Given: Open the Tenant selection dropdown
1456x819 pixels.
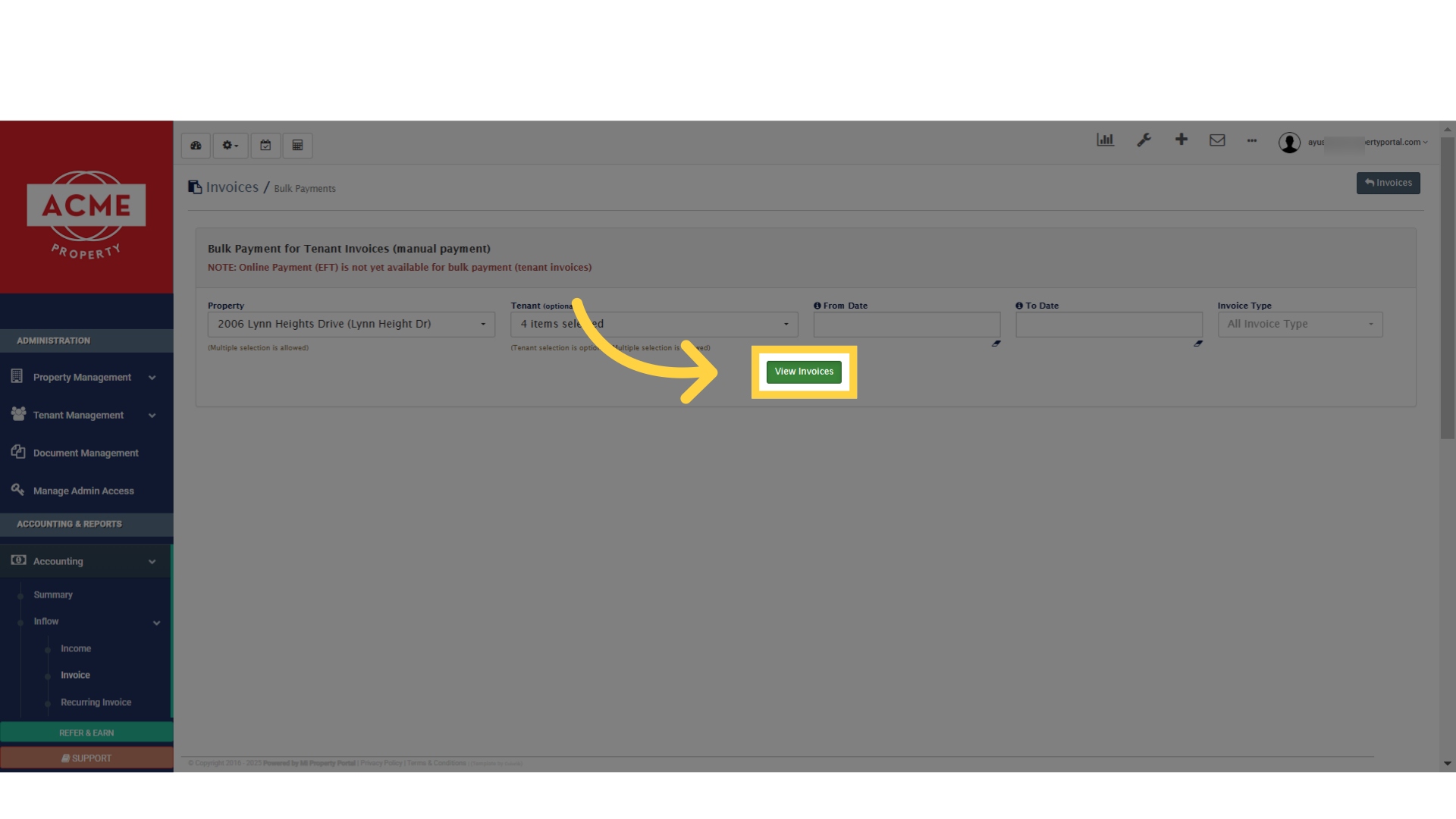Looking at the screenshot, I should [x=654, y=325].
